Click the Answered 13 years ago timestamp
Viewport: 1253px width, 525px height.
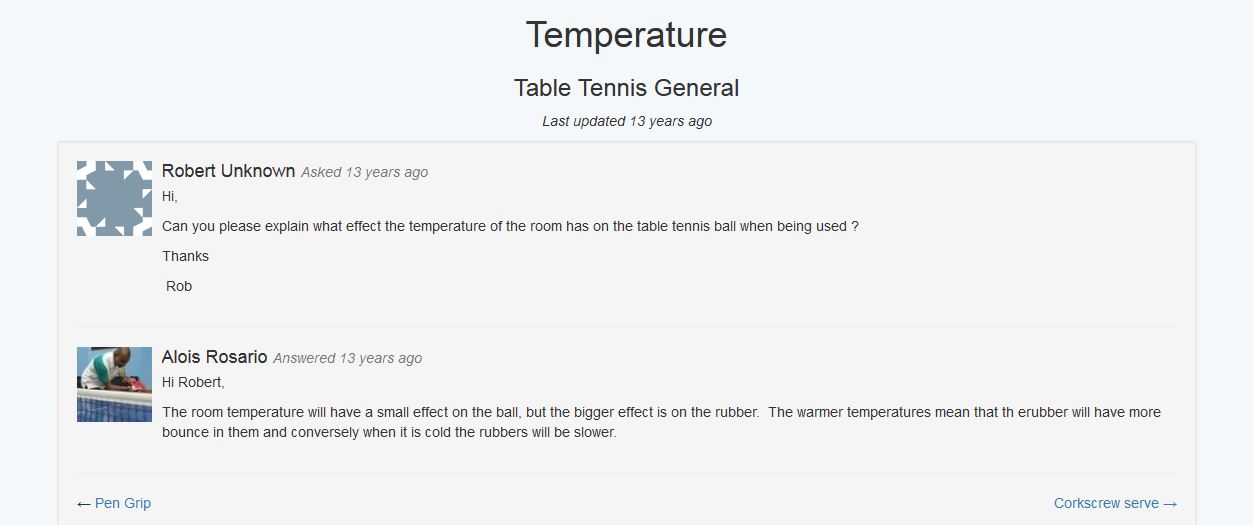tap(347, 358)
